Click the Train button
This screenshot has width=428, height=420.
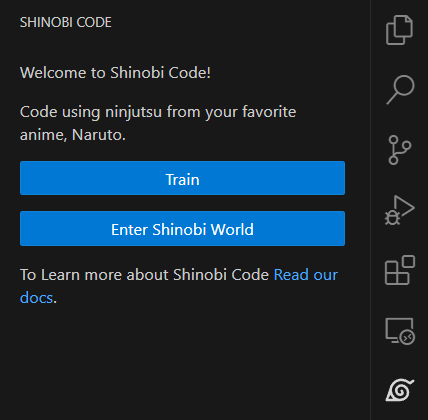tap(182, 178)
